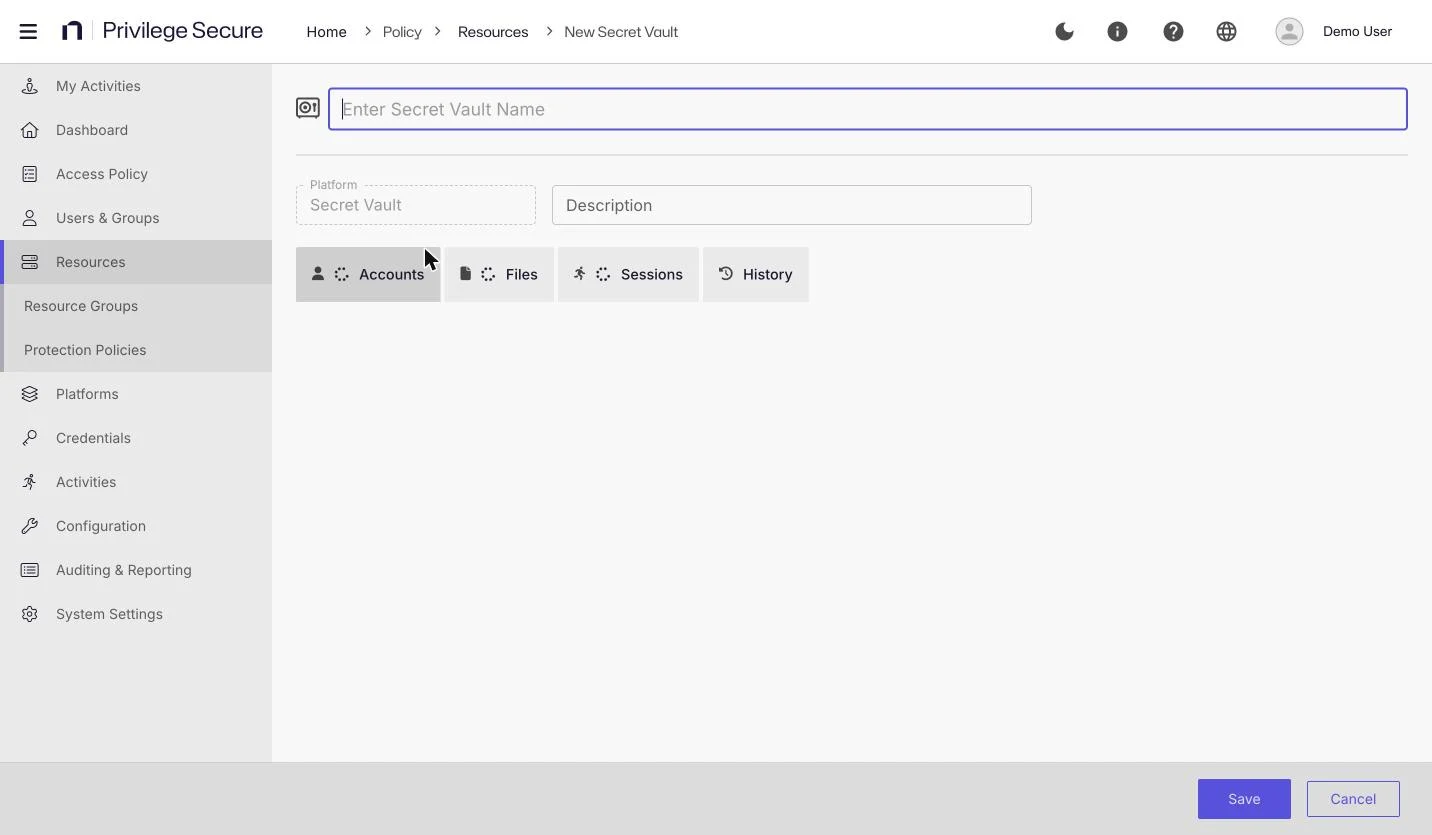
Task: Switch to the Accounts tab
Action: [368, 274]
